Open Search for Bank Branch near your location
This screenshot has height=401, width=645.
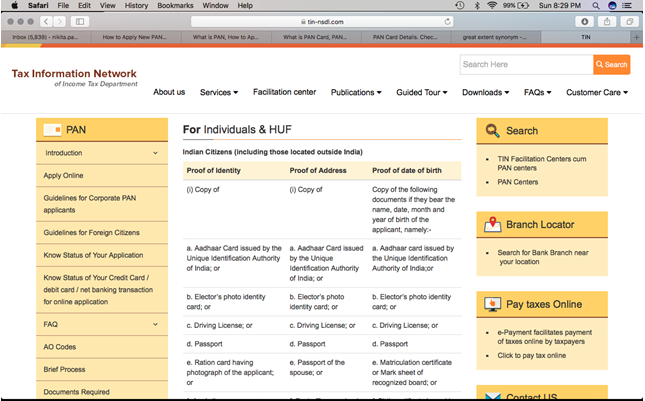click(543, 257)
